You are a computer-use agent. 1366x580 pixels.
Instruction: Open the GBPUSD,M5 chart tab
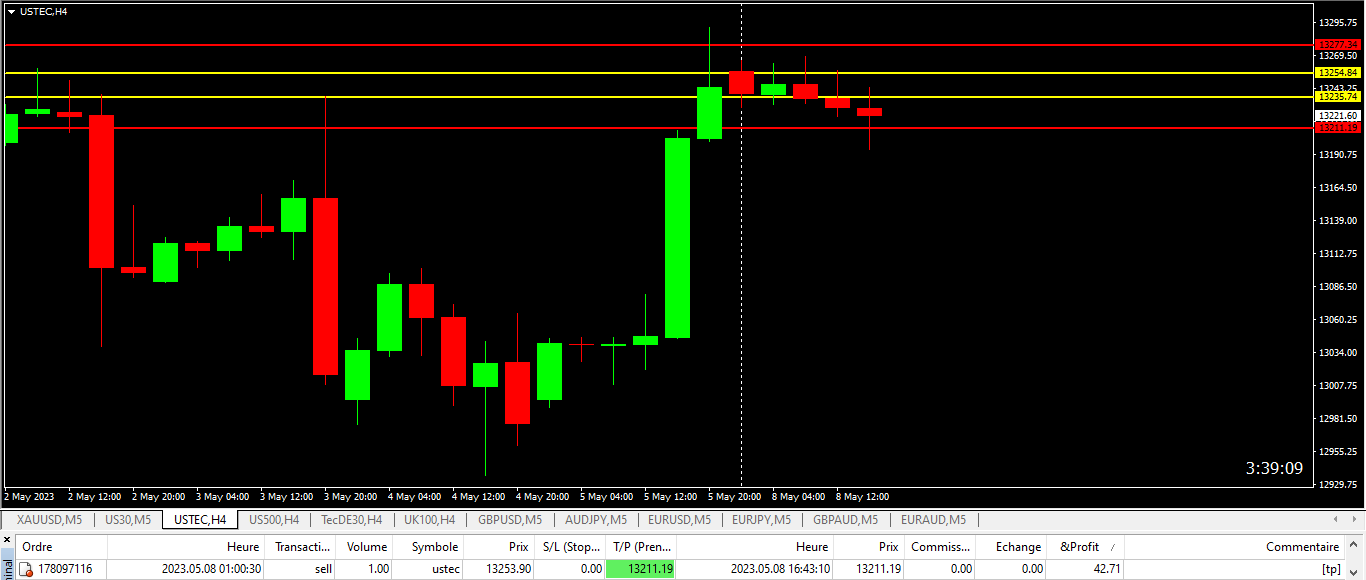pos(510,520)
